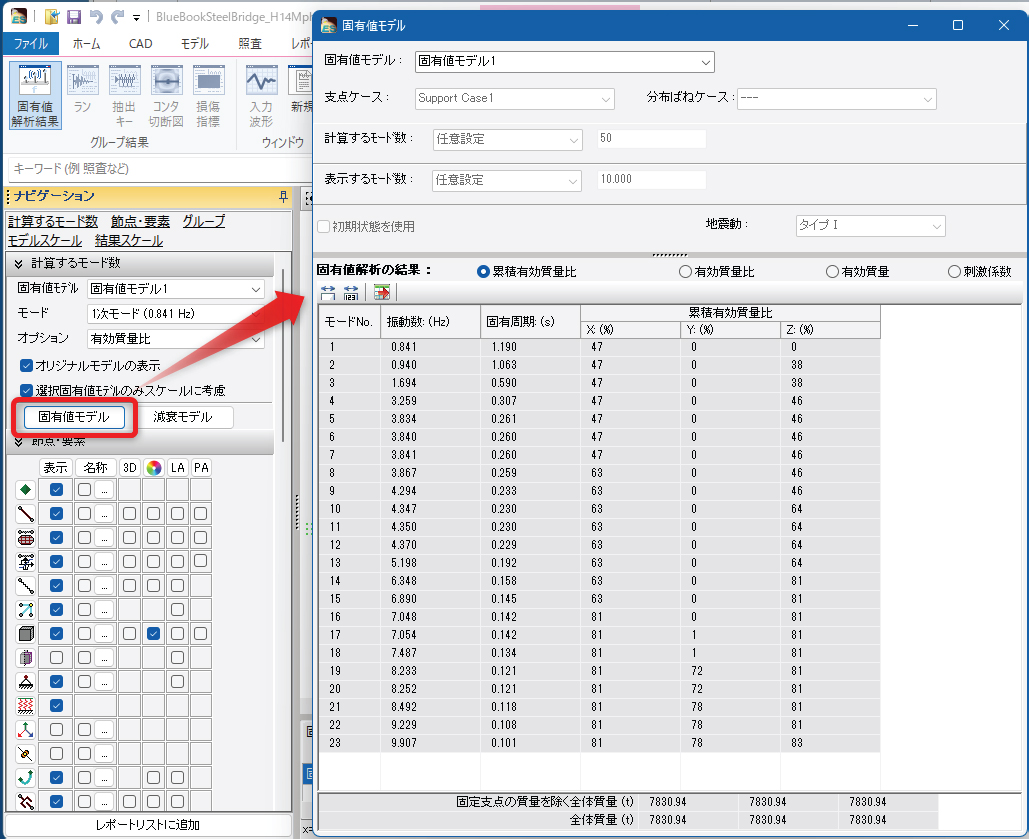Click the cyan diagonal link element icon
This screenshot has width=1029, height=839.
pos(26,610)
